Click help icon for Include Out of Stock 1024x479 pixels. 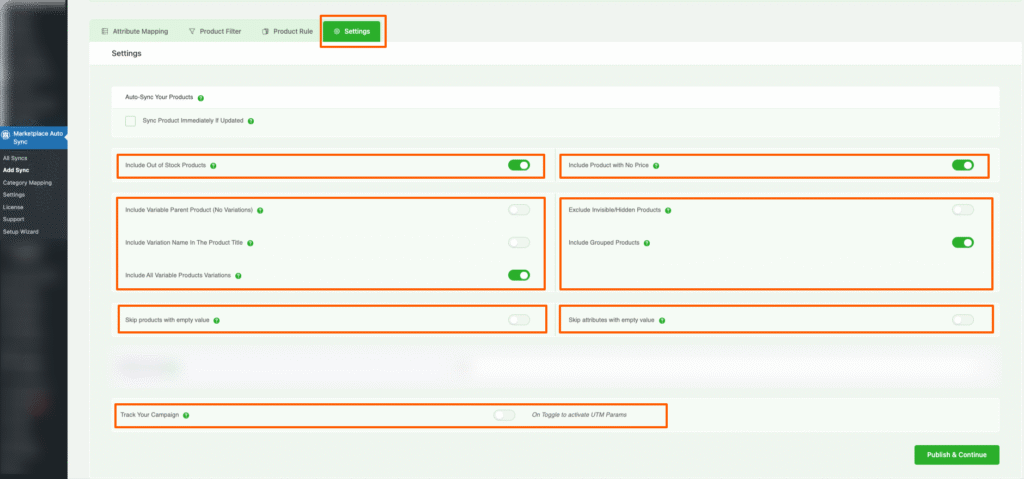coord(214,166)
